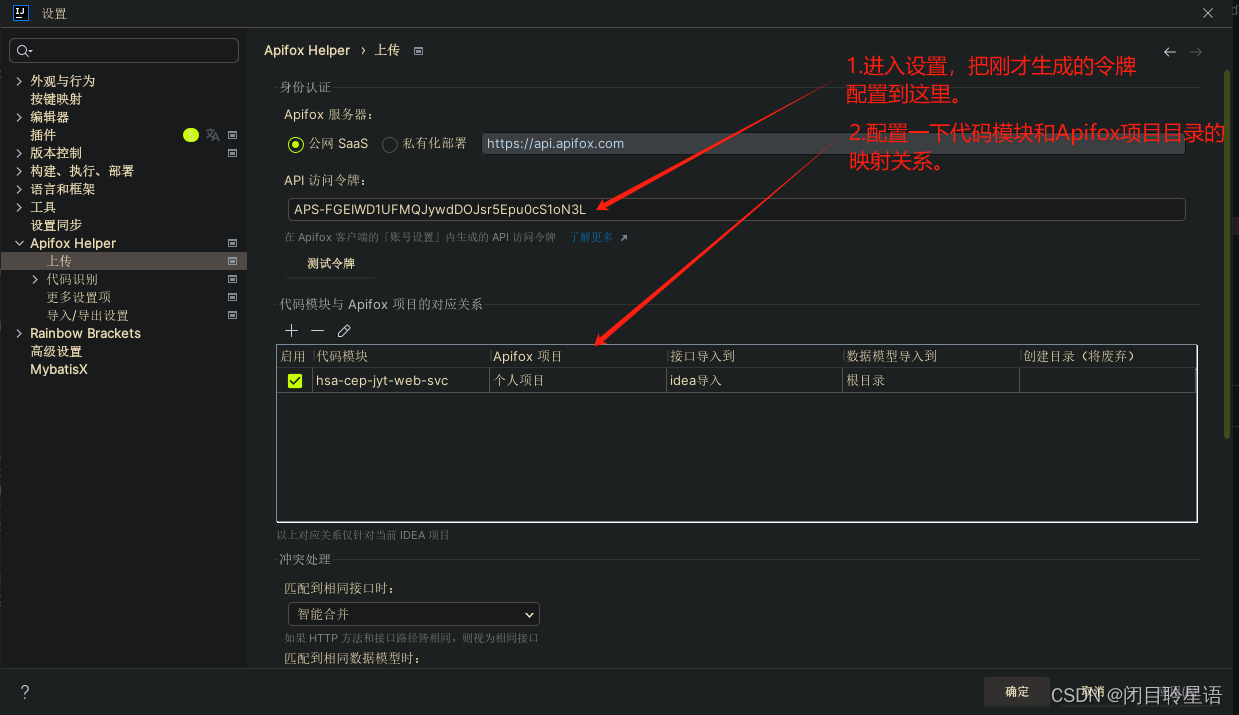Click the remove mapping minus icon
The width and height of the screenshot is (1239, 715).
pyautogui.click(x=317, y=331)
